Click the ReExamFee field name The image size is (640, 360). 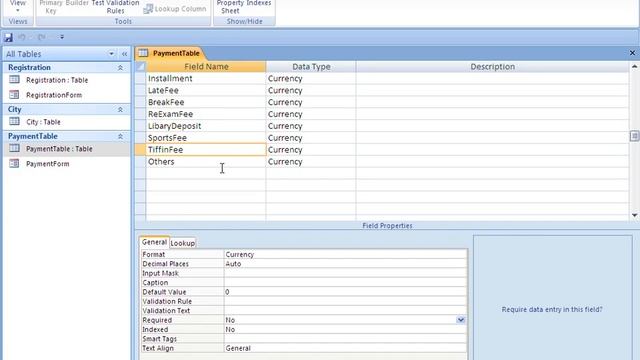[x=171, y=114]
